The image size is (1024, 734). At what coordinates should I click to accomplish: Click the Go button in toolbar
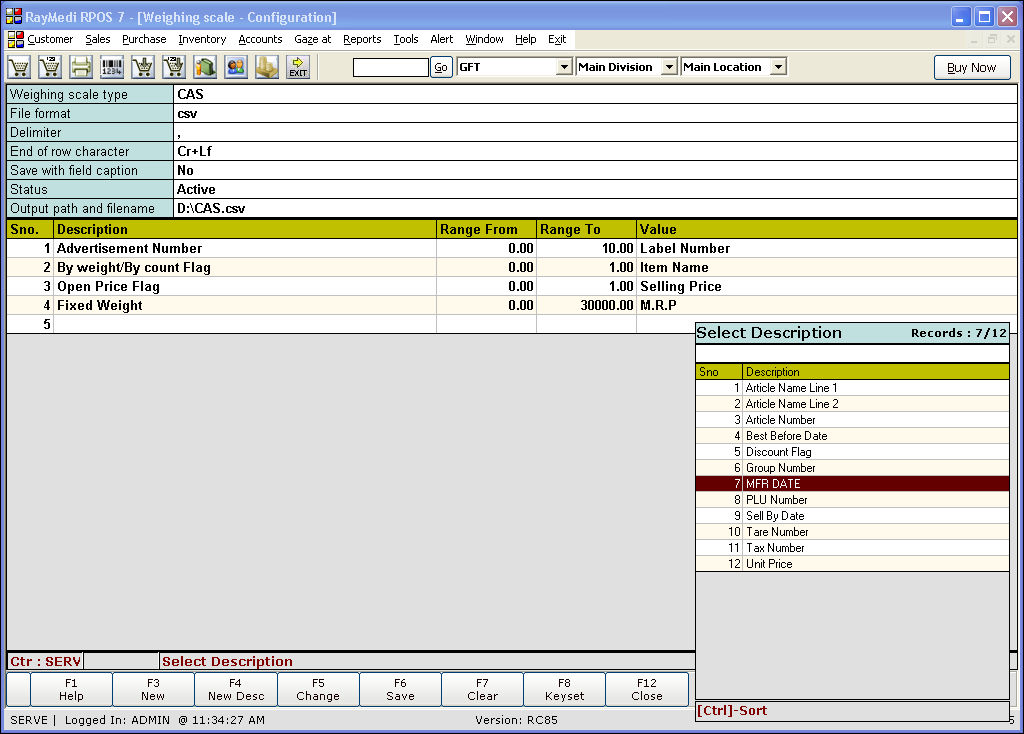(x=441, y=67)
